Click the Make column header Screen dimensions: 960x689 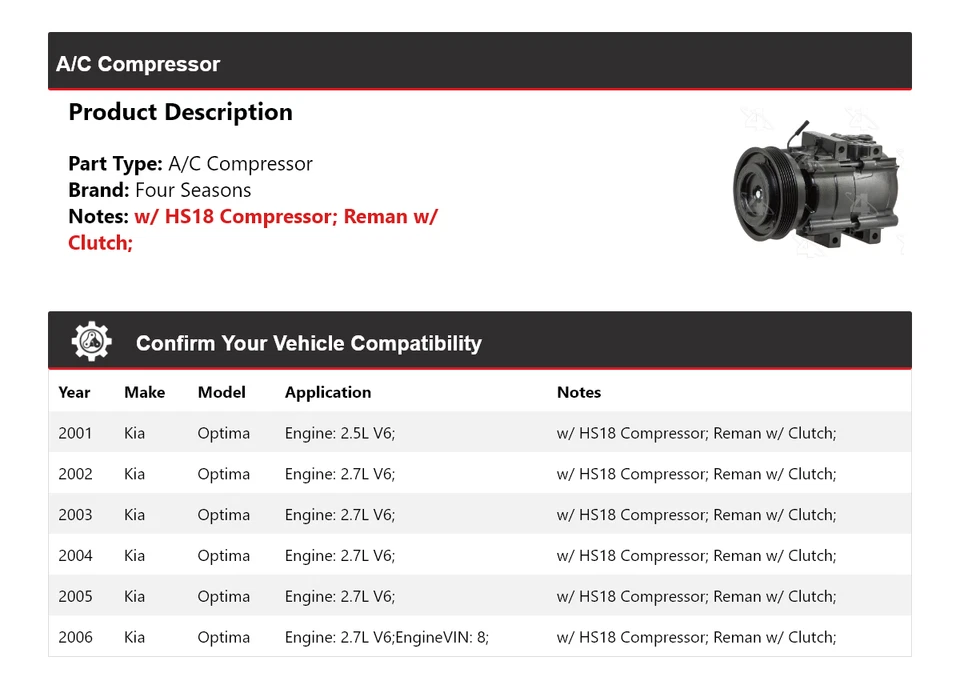click(144, 392)
